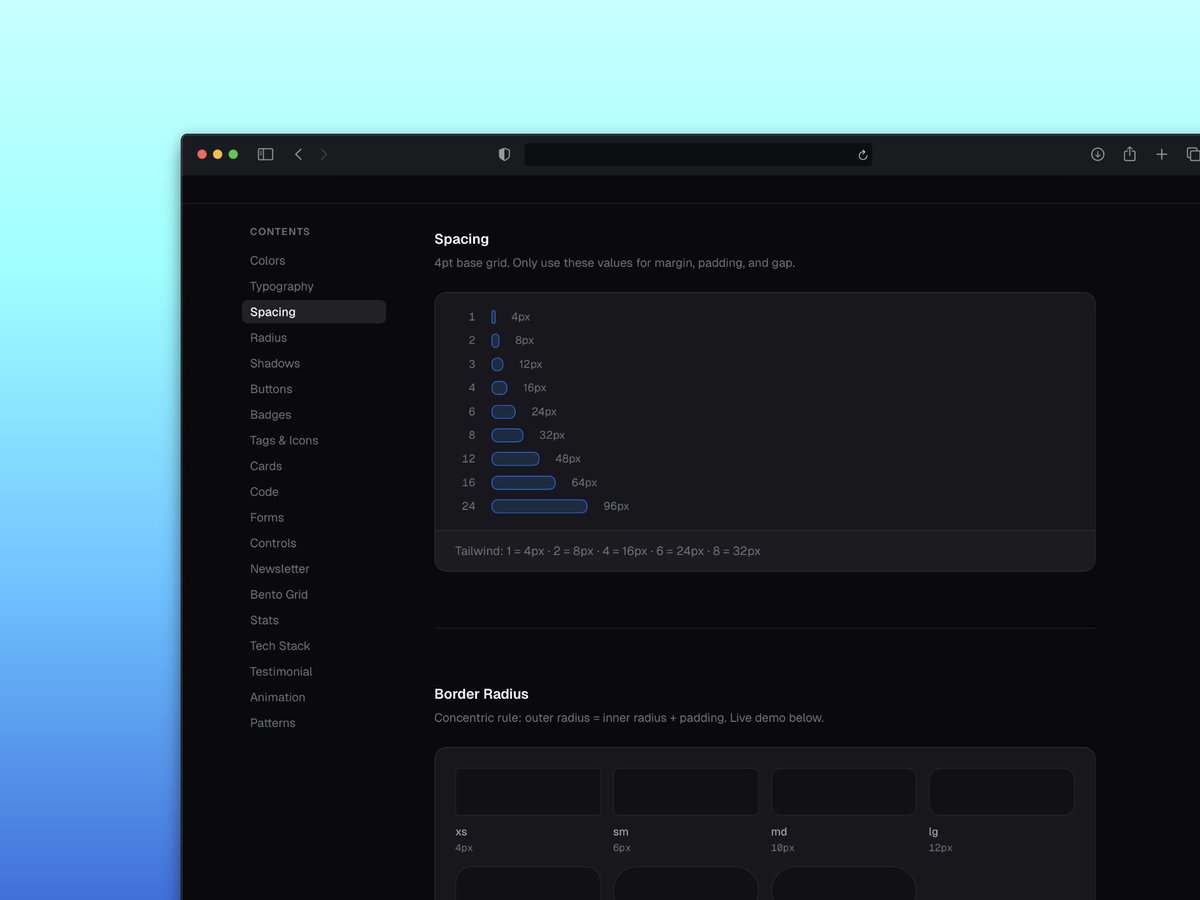
Task: Add a new tab with plus icon
Action: (1161, 154)
